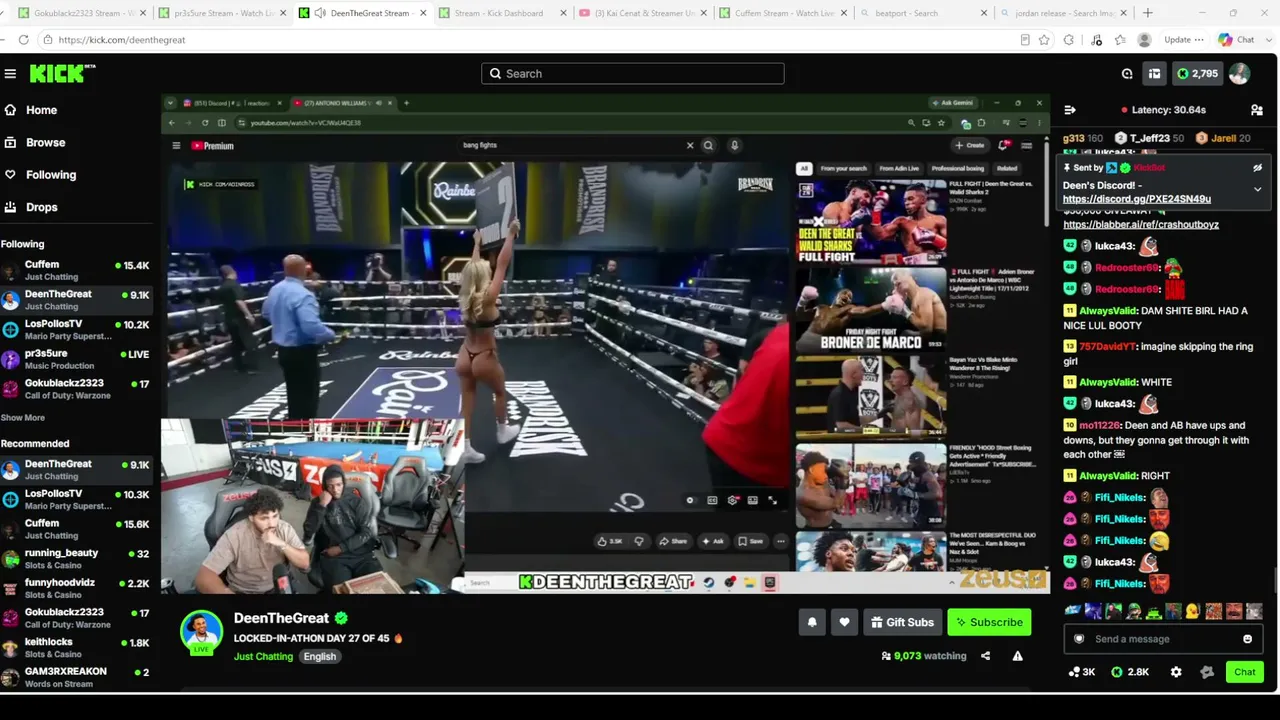Open LosPollosTV channel in Following list
The height and width of the screenshot is (720, 1280).
pyautogui.click(x=78, y=330)
